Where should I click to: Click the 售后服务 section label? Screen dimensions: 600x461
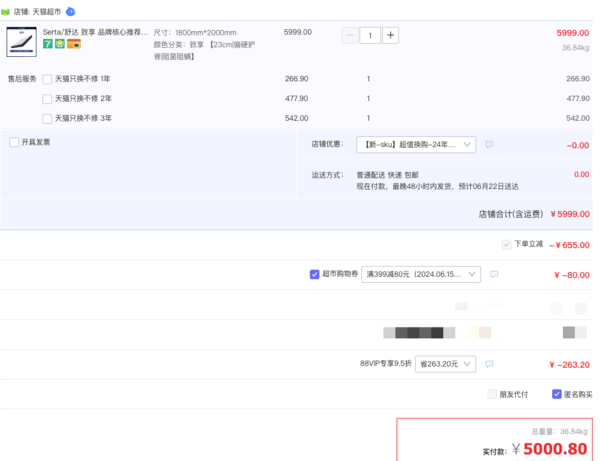coord(22,79)
